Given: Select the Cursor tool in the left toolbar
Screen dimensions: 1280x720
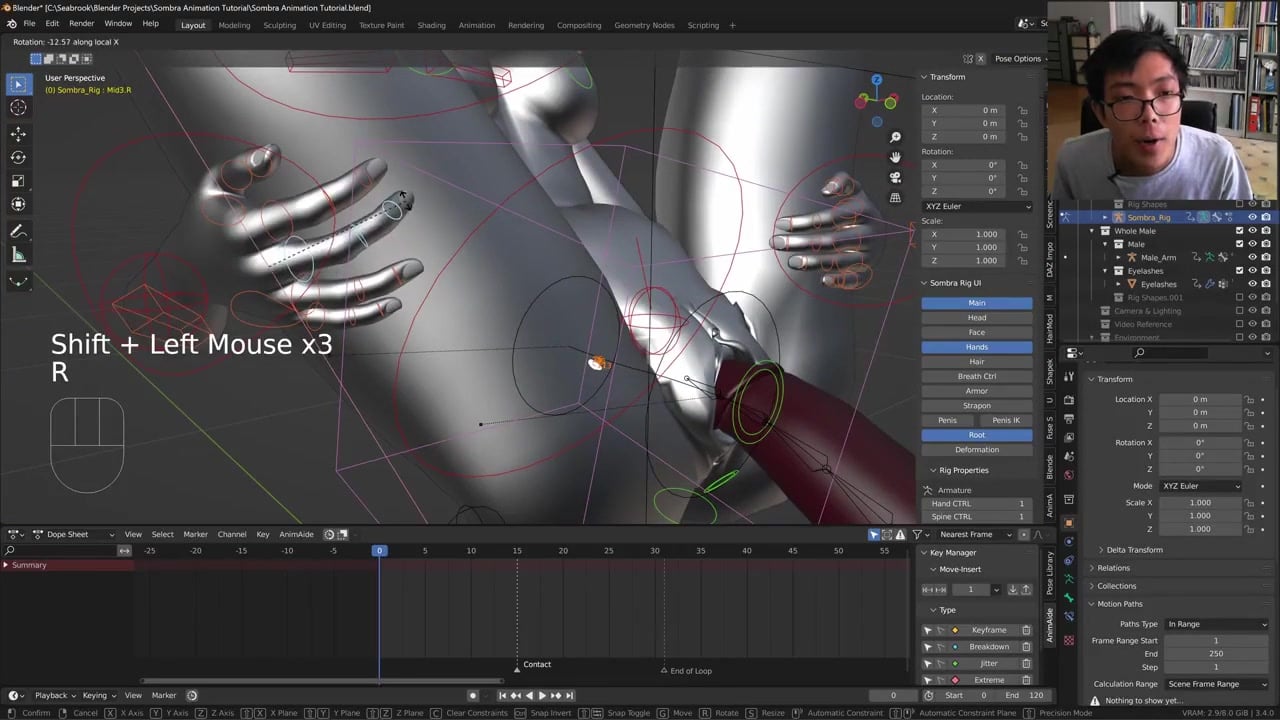Looking at the screenshot, I should coord(18,108).
